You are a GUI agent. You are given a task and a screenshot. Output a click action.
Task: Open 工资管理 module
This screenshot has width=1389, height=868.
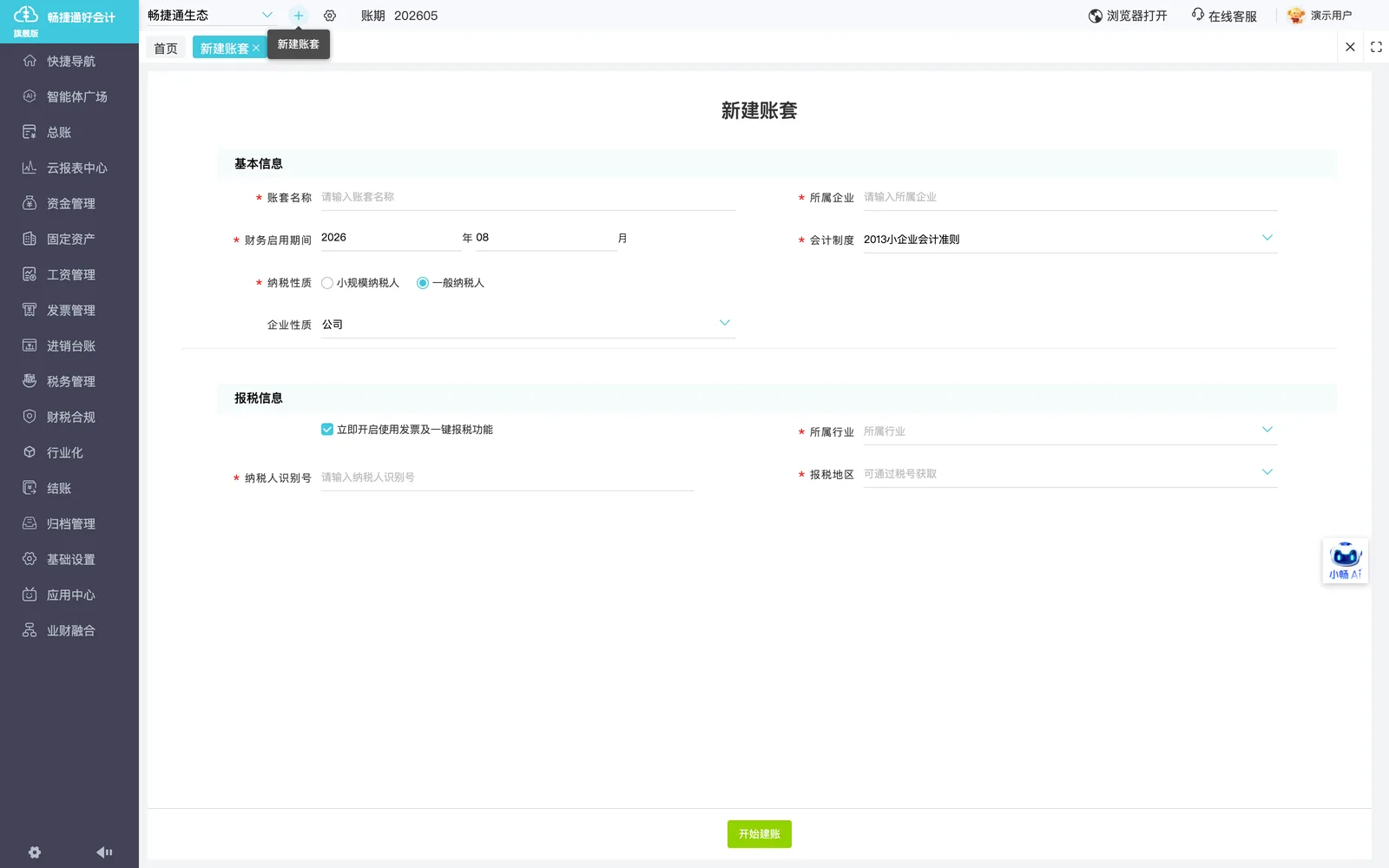pyautogui.click(x=69, y=274)
